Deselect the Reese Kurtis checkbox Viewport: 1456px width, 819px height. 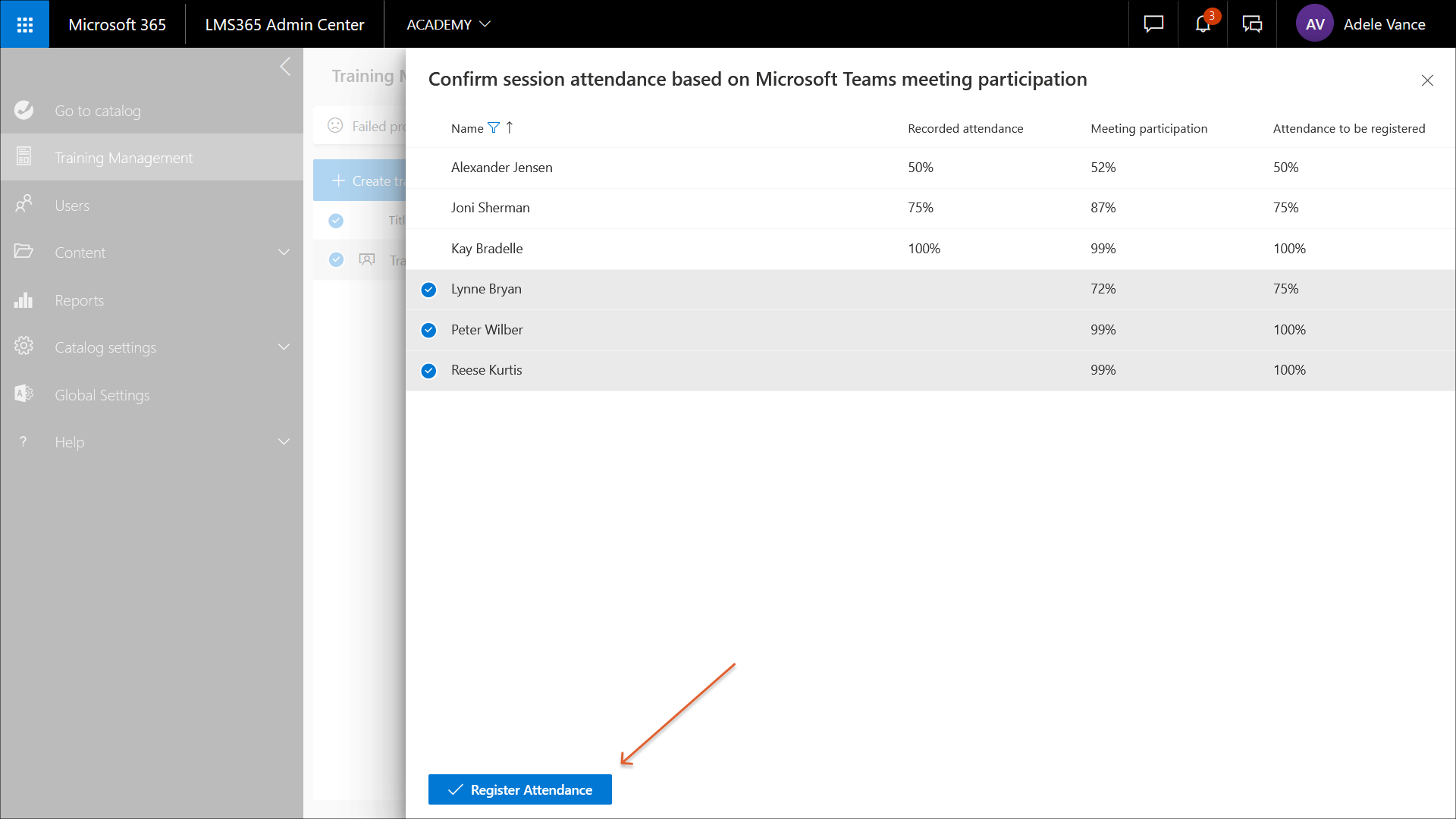428,371
